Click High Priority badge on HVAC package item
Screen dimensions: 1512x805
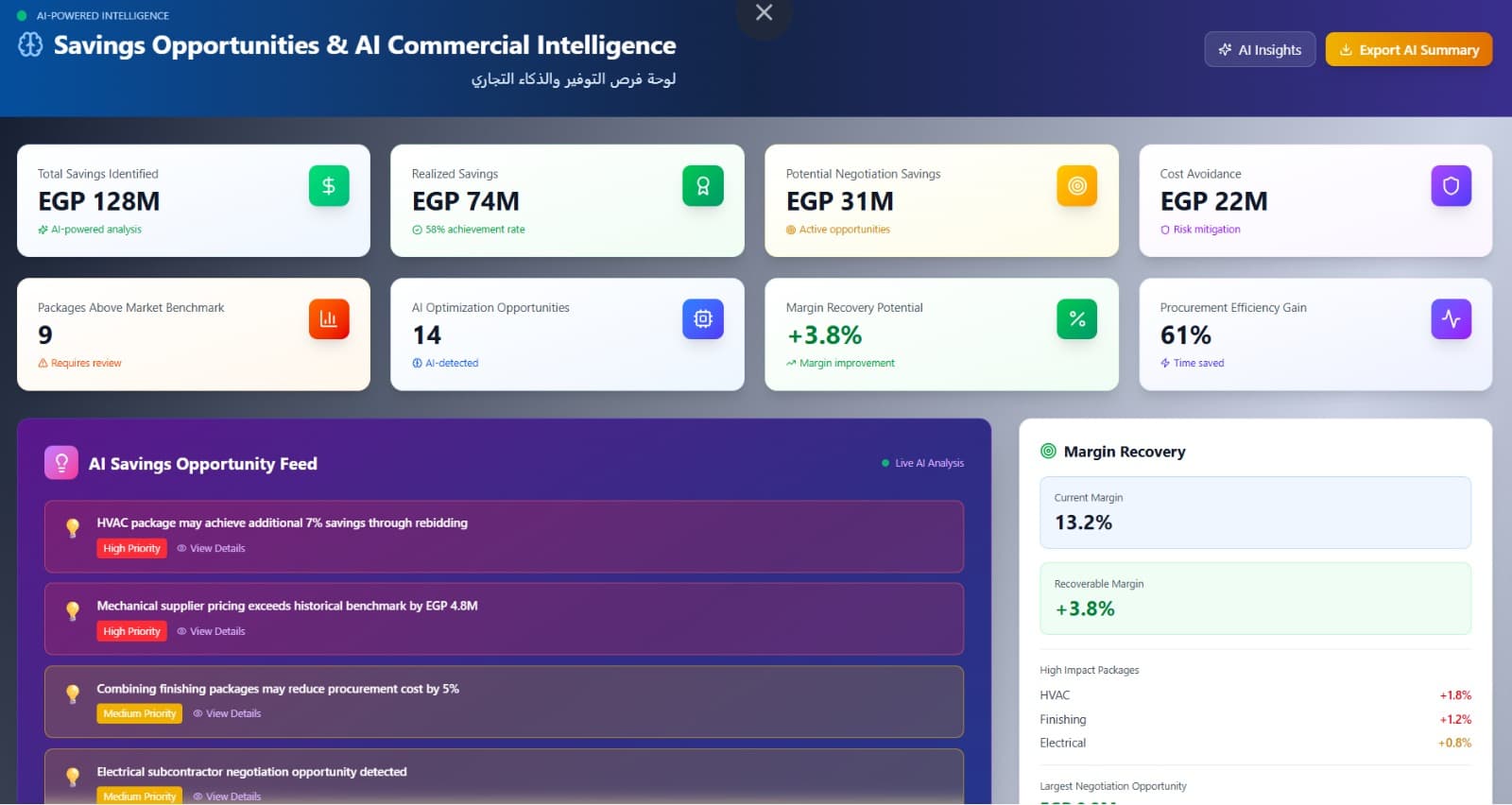pyautogui.click(x=131, y=548)
